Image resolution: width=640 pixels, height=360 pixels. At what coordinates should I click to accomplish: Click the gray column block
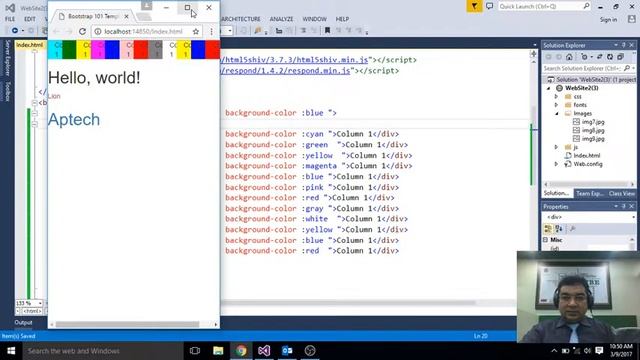click(x=156, y=49)
